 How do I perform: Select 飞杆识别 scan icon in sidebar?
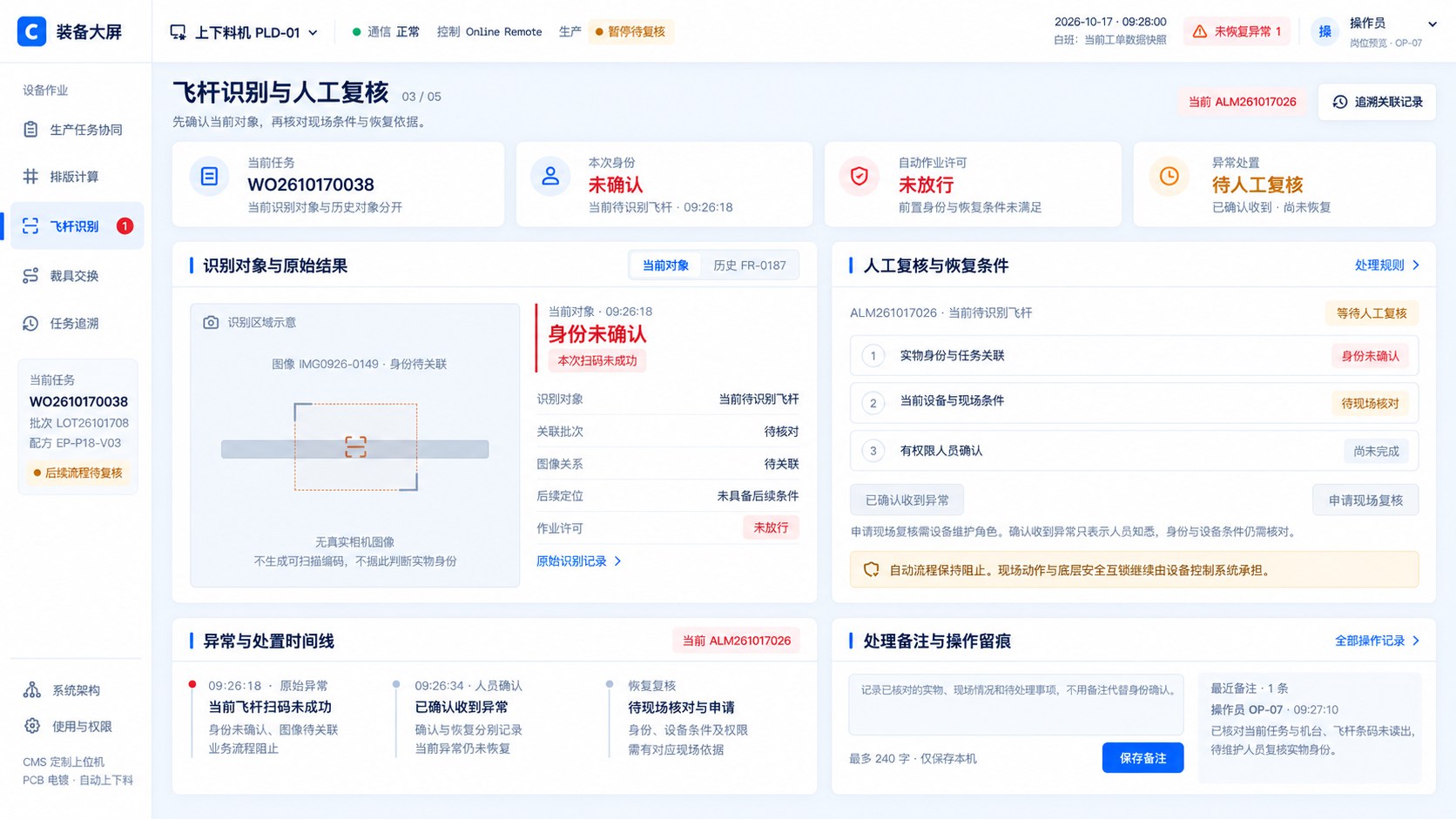30,226
